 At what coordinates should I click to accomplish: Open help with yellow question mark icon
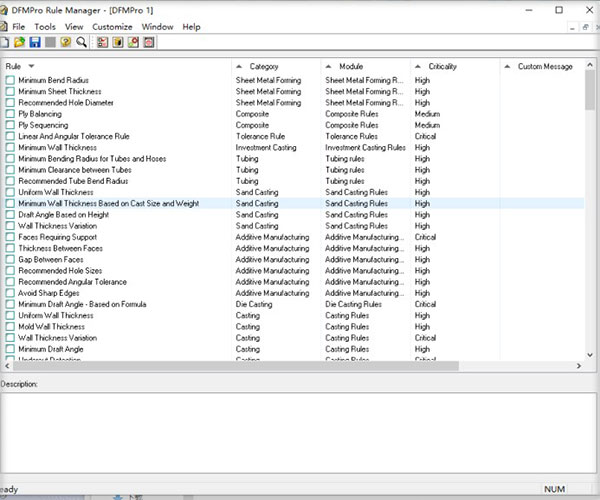(65, 42)
